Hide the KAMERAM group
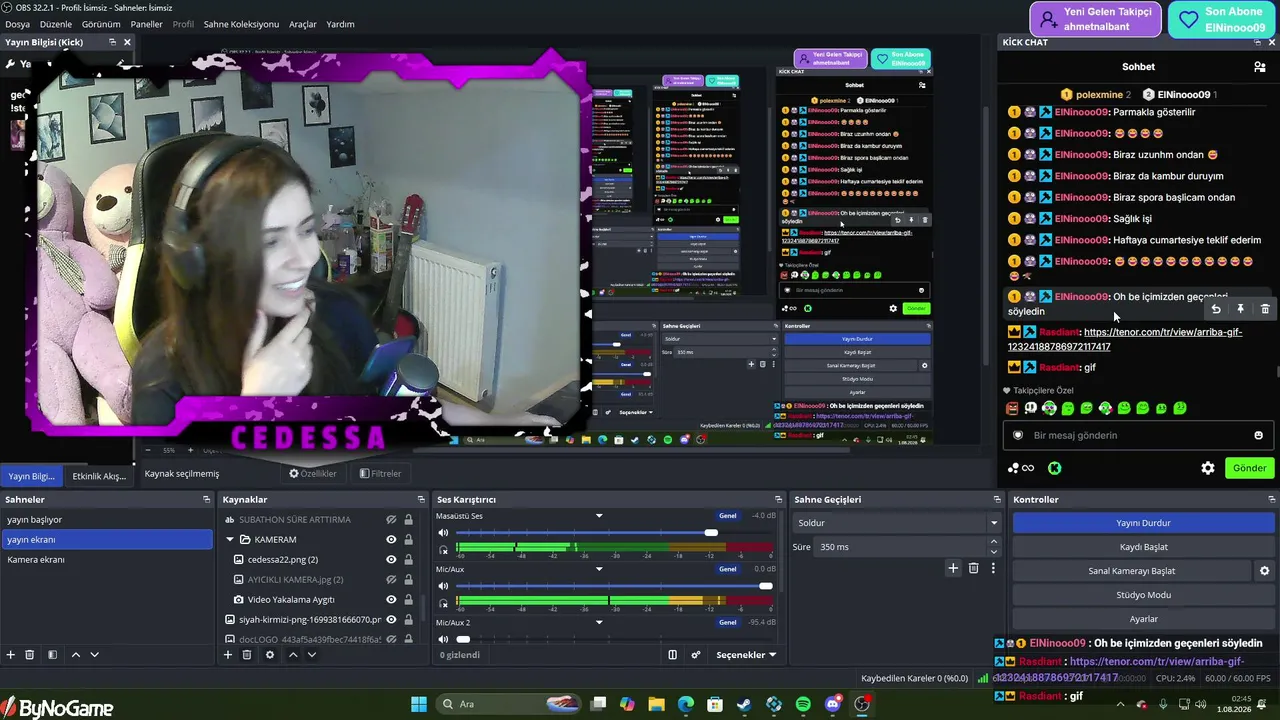 (391, 540)
